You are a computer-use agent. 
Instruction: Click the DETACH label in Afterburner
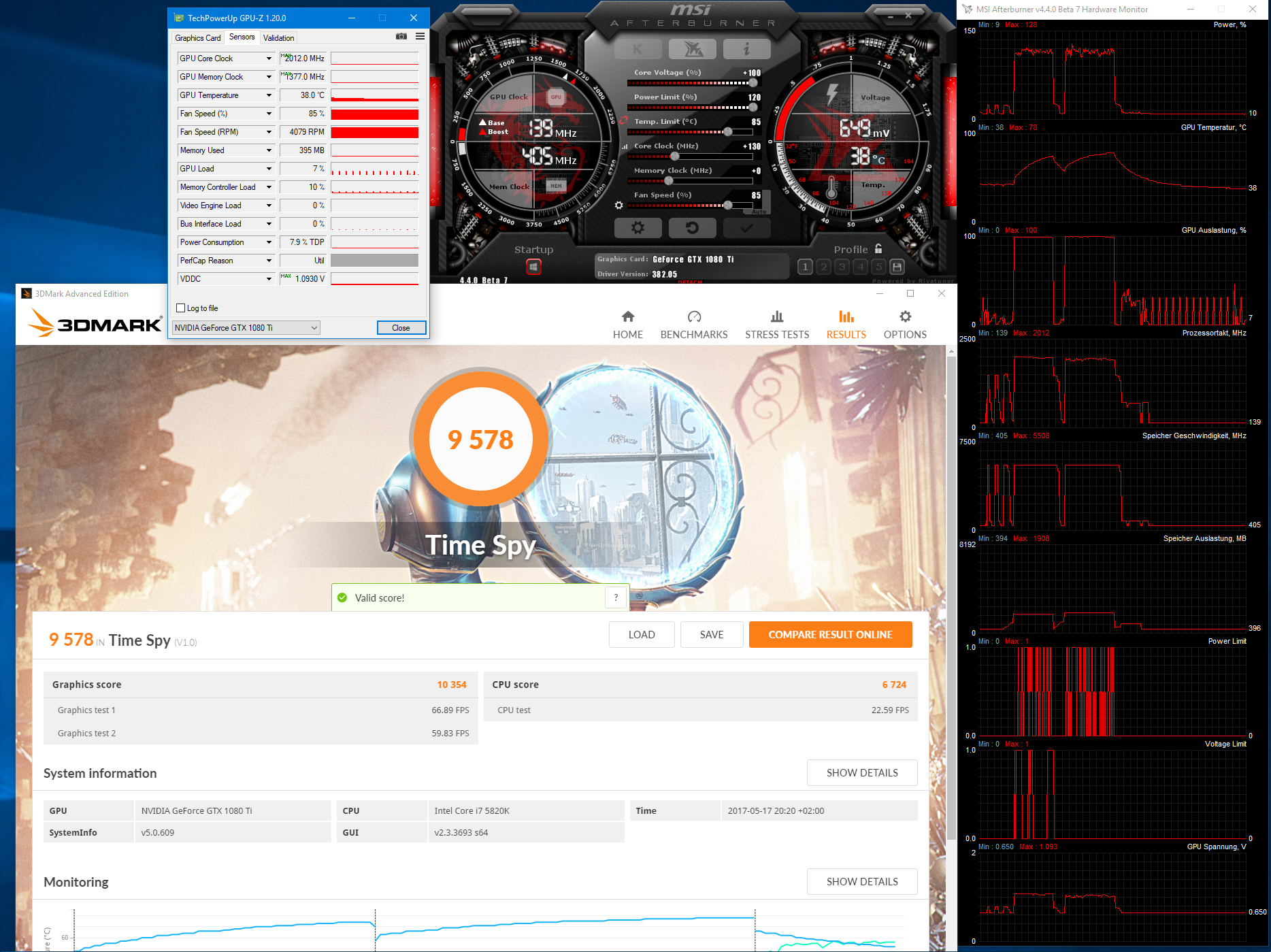click(690, 282)
